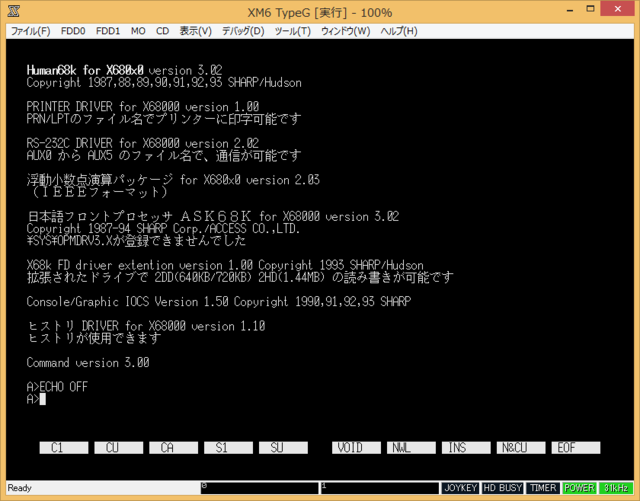The width and height of the screenshot is (640, 501).
Task: Open the デバッグ(D) menu
Action: tap(243, 31)
